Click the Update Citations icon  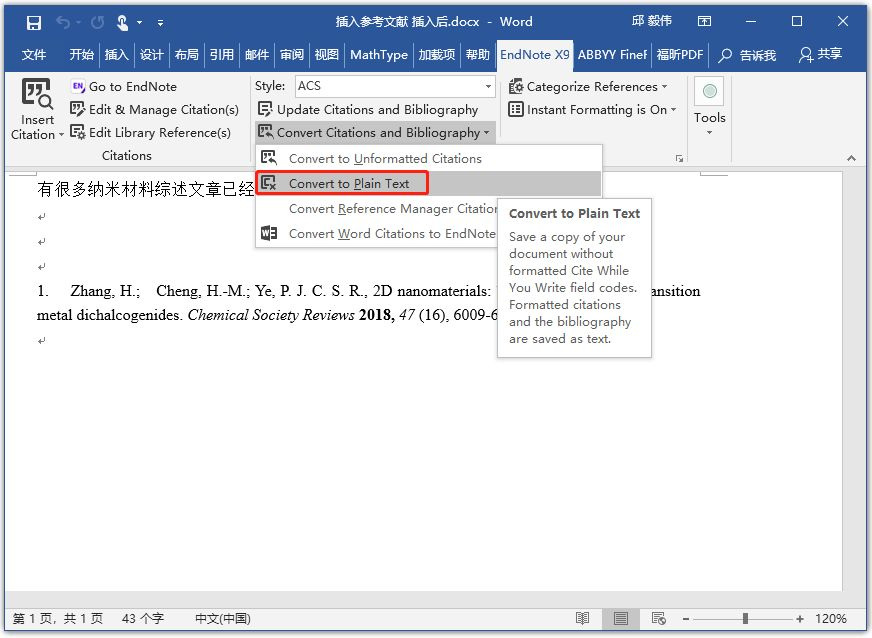point(265,109)
